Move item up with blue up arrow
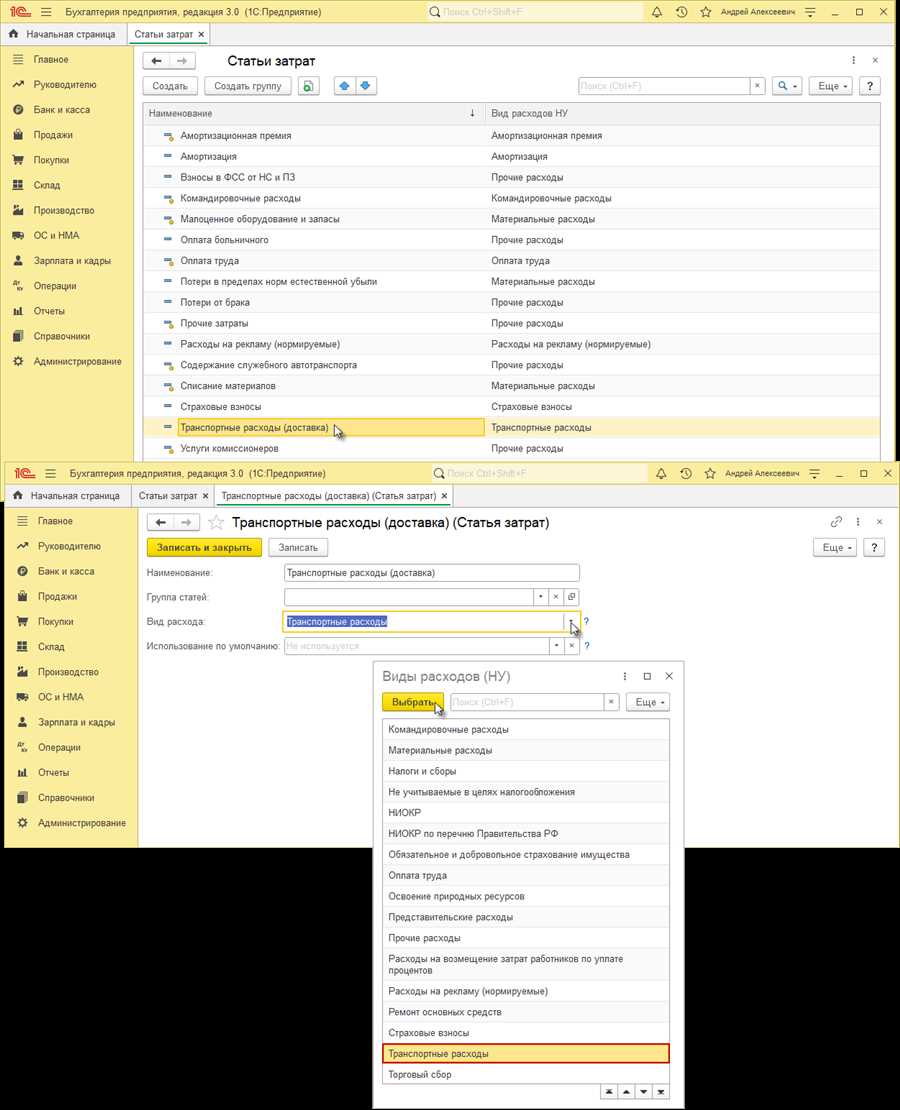This screenshot has height=1110, width=900. tap(344, 86)
